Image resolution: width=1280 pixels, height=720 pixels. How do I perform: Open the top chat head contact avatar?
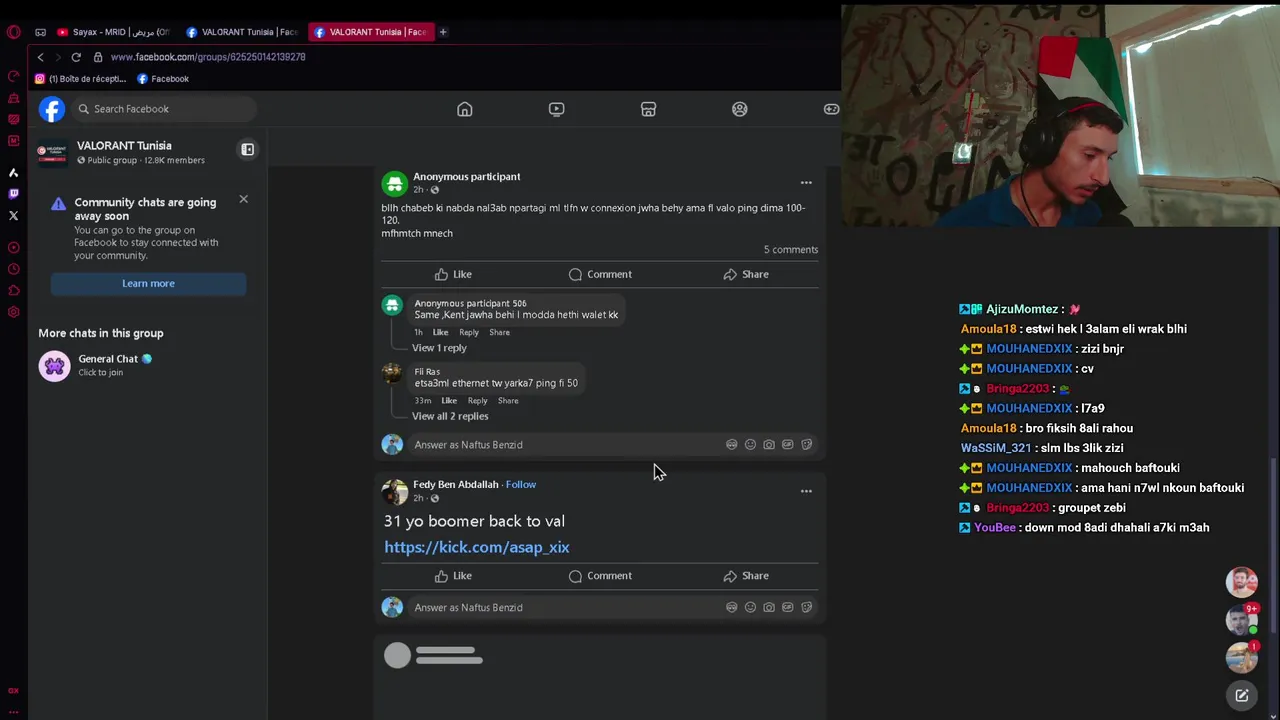pos(1242,582)
